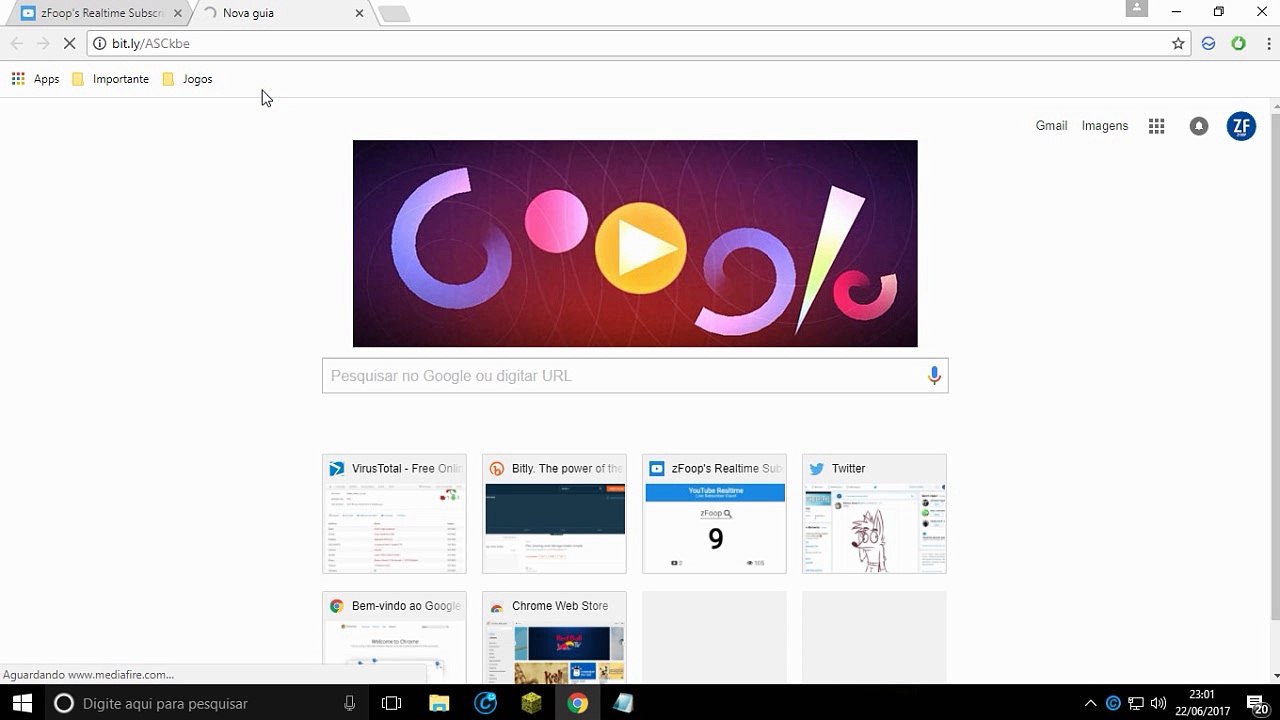Open the Windows Start menu

pyautogui.click(x=22, y=703)
